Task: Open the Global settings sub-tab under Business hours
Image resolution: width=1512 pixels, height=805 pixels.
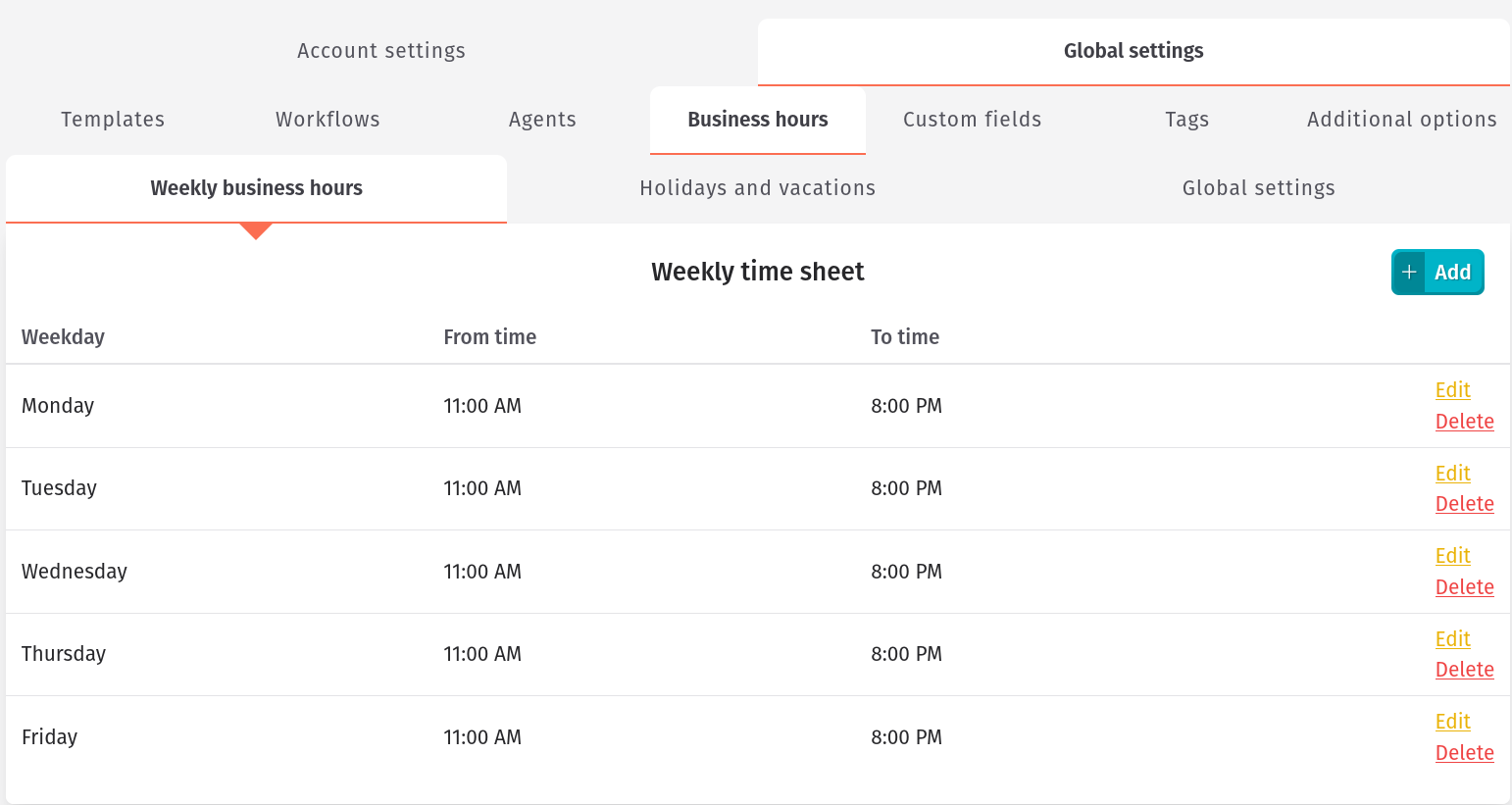Action: [x=1259, y=188]
